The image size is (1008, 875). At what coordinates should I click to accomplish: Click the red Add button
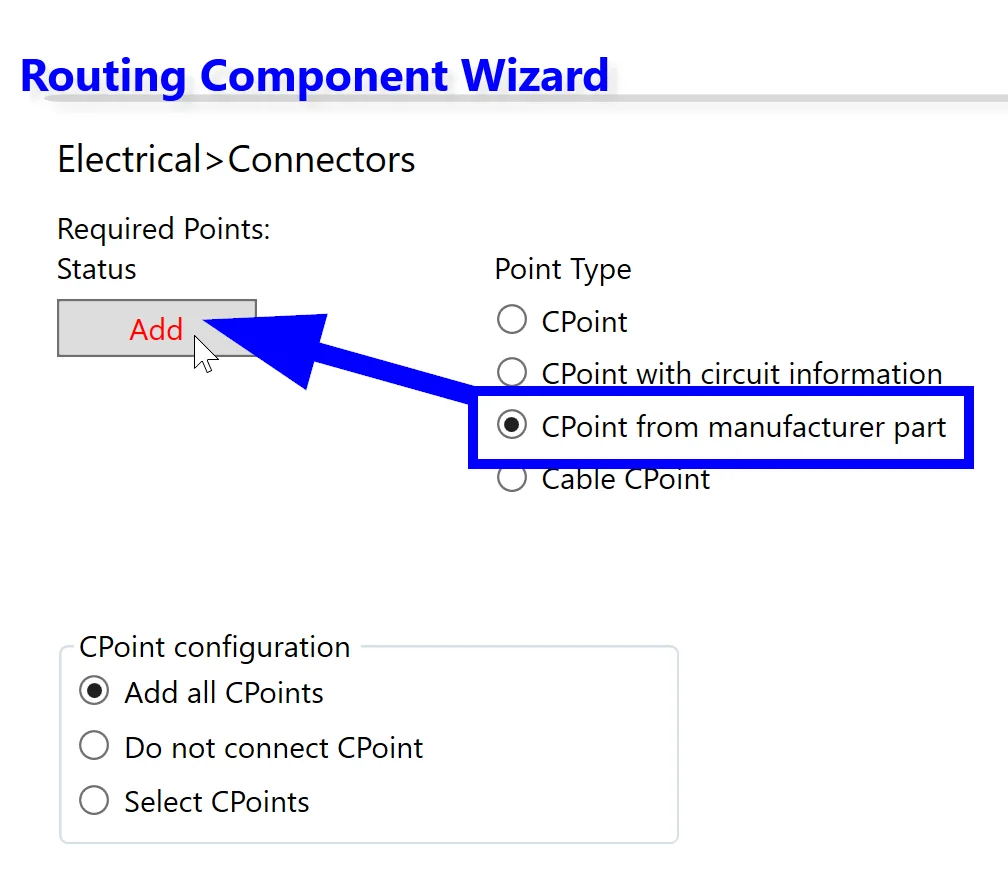(156, 329)
